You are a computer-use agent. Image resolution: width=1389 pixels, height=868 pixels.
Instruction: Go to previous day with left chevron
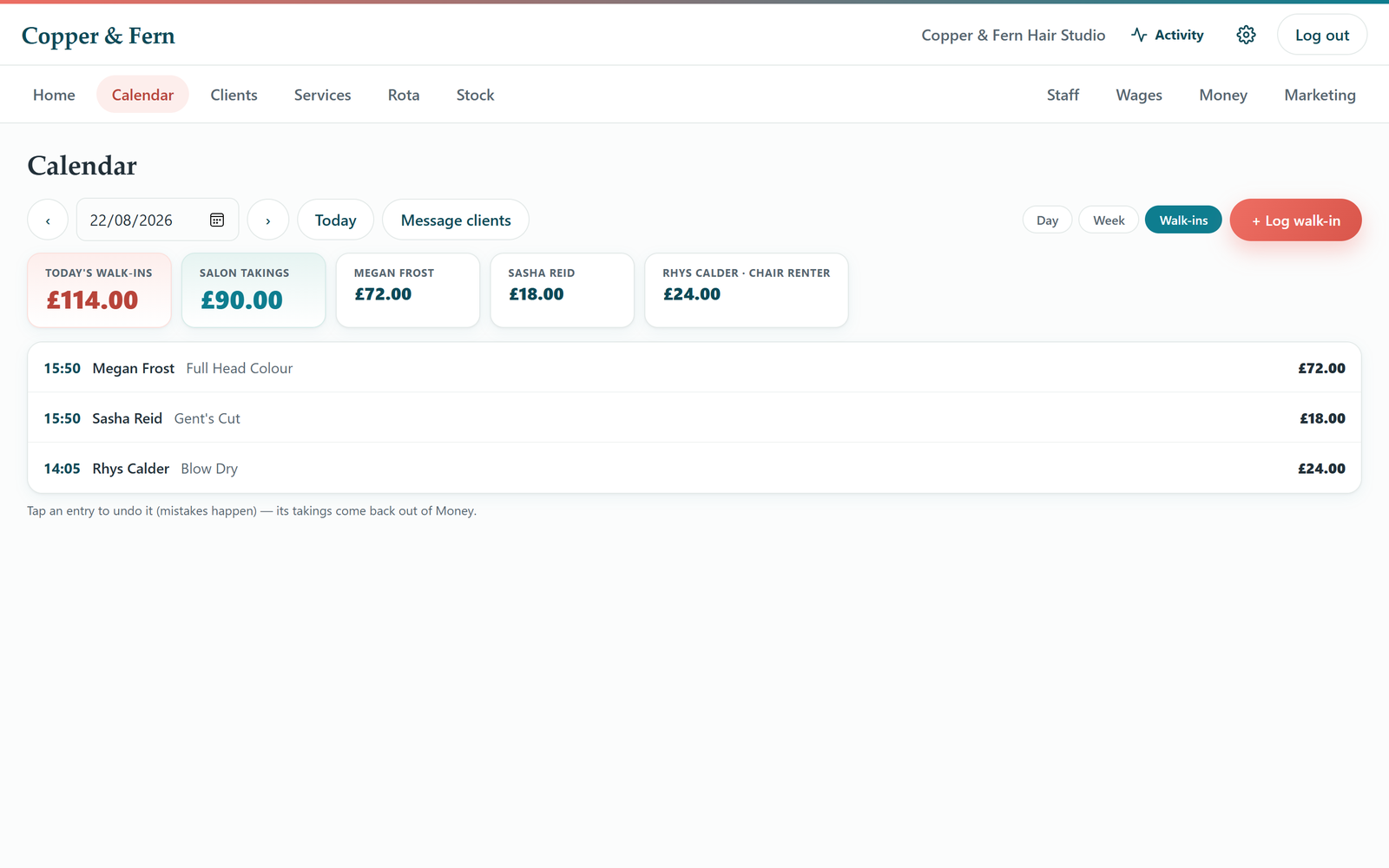click(48, 220)
